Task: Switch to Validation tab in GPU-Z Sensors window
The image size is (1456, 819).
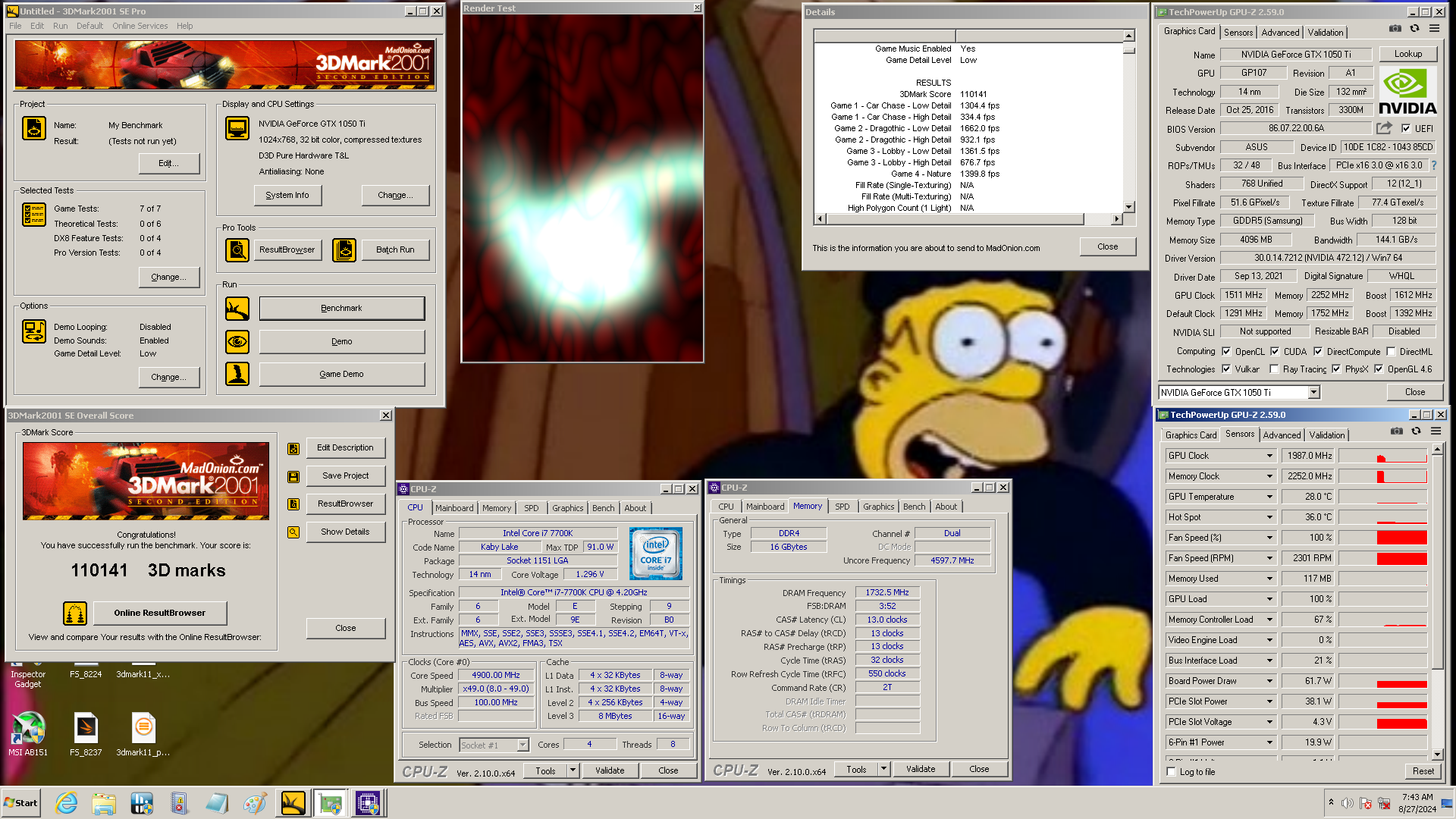Action: pyautogui.click(x=1327, y=435)
